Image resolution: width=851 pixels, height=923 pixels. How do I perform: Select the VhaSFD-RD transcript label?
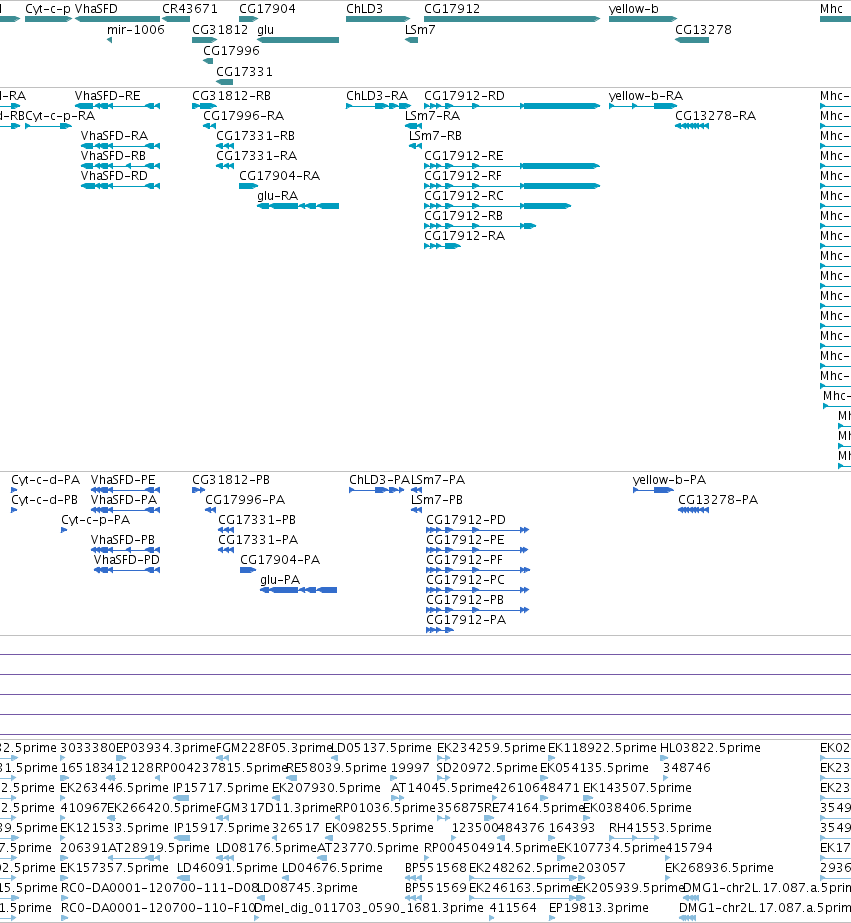(x=114, y=176)
